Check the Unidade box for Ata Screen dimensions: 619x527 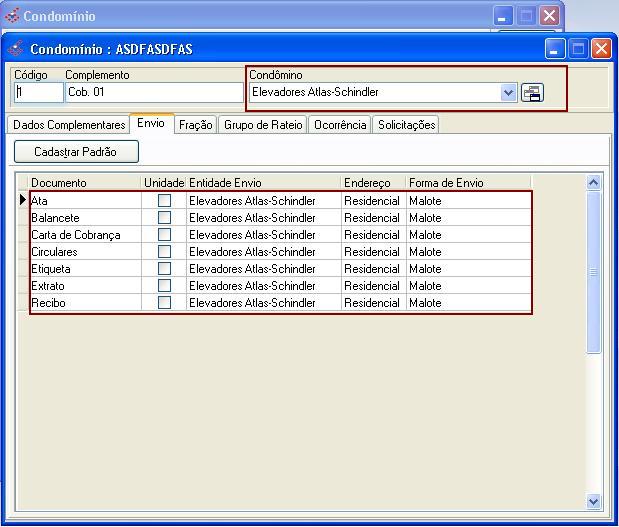[x=164, y=201]
